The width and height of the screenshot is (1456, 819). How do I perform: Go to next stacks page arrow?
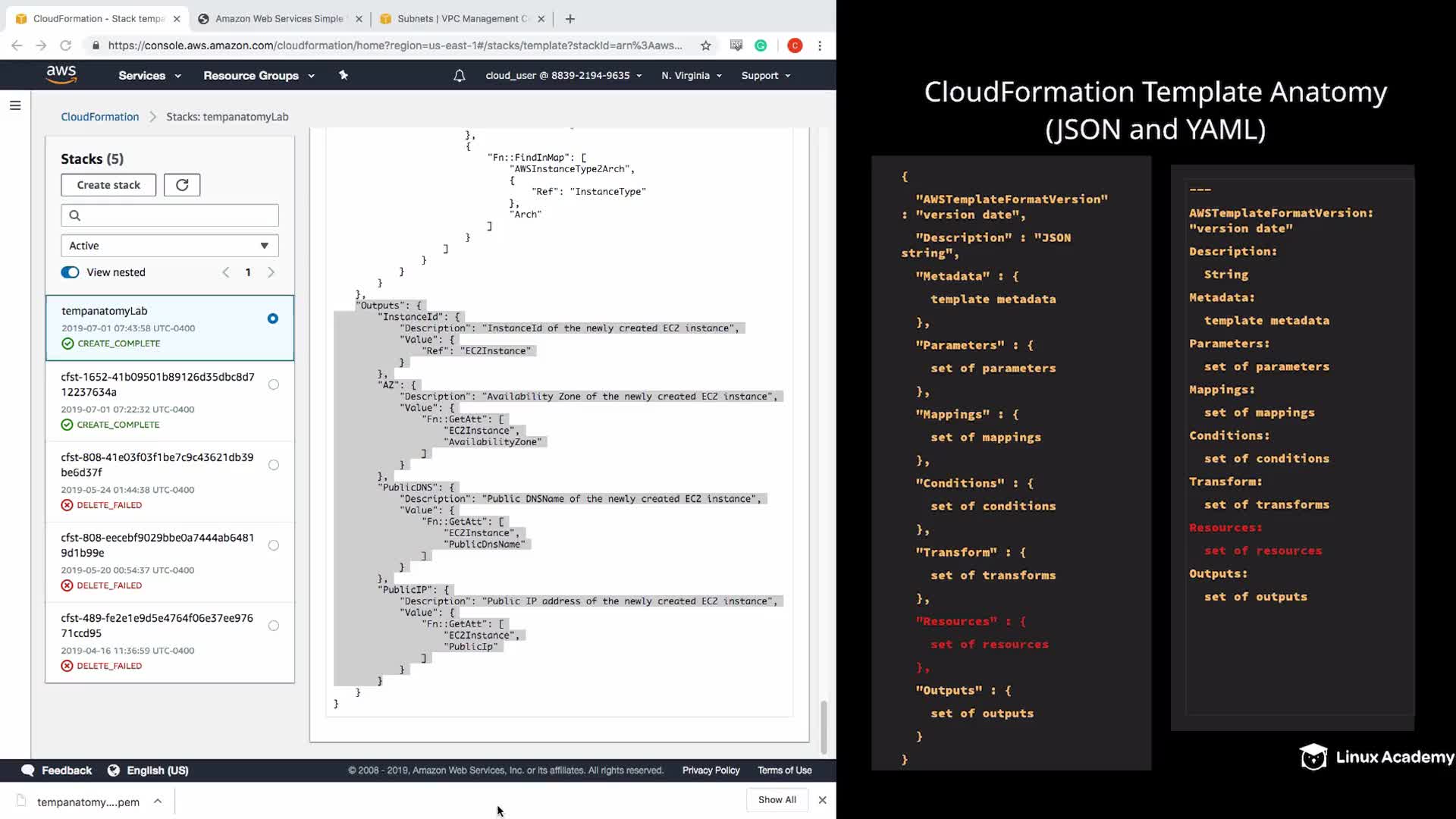click(x=271, y=272)
